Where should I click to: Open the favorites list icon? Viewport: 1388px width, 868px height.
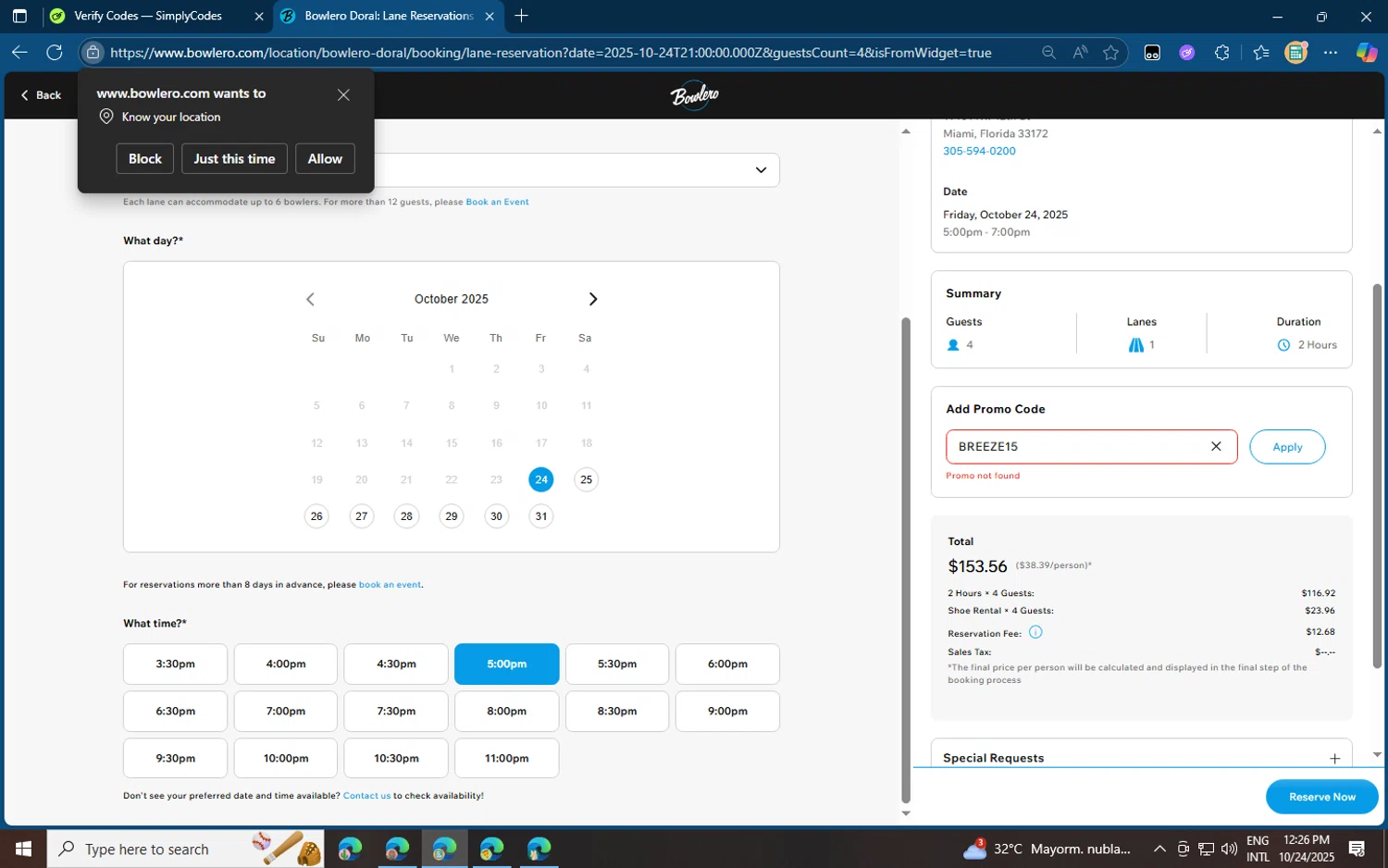point(1261,53)
